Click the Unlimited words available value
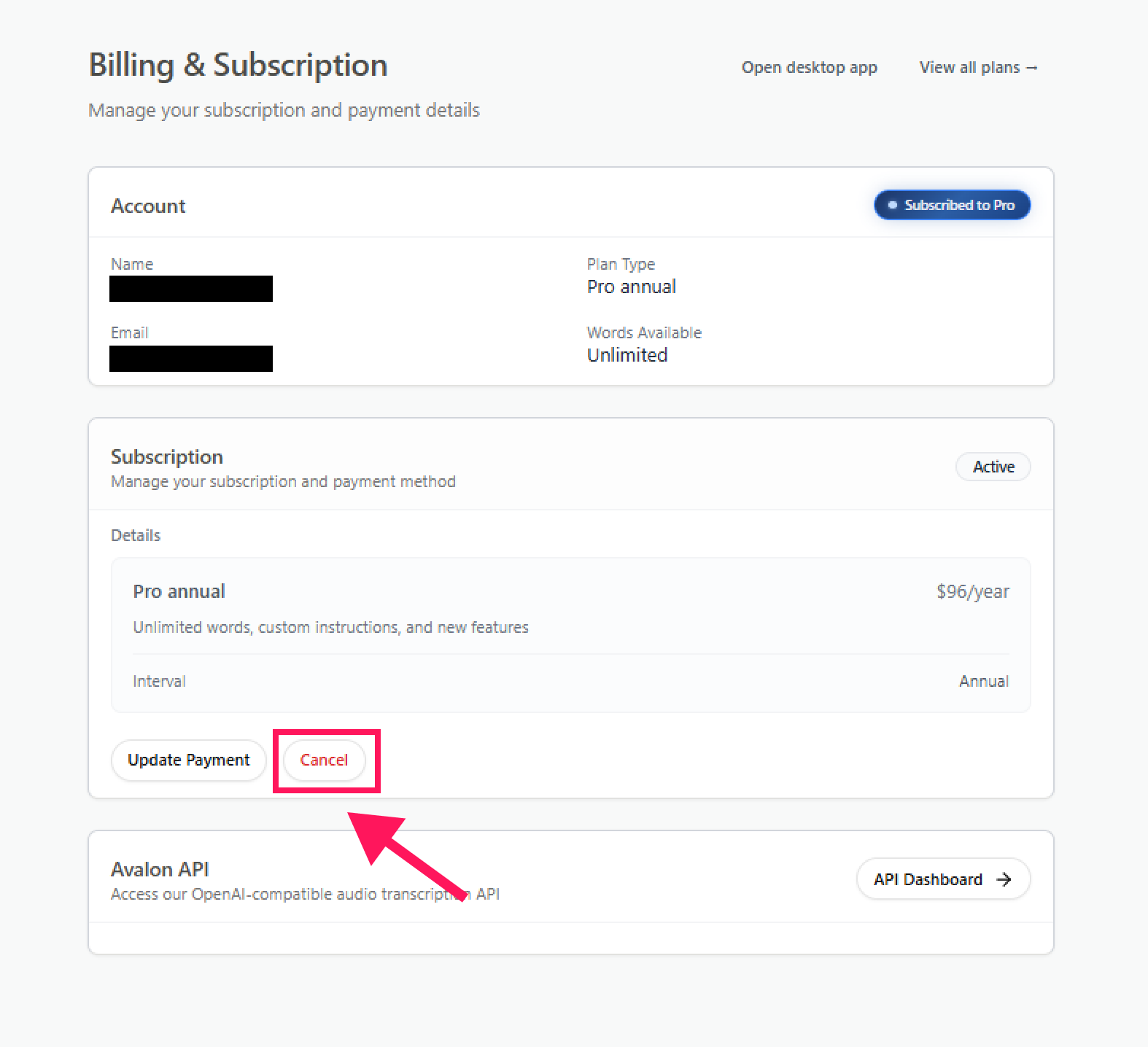 click(x=627, y=355)
